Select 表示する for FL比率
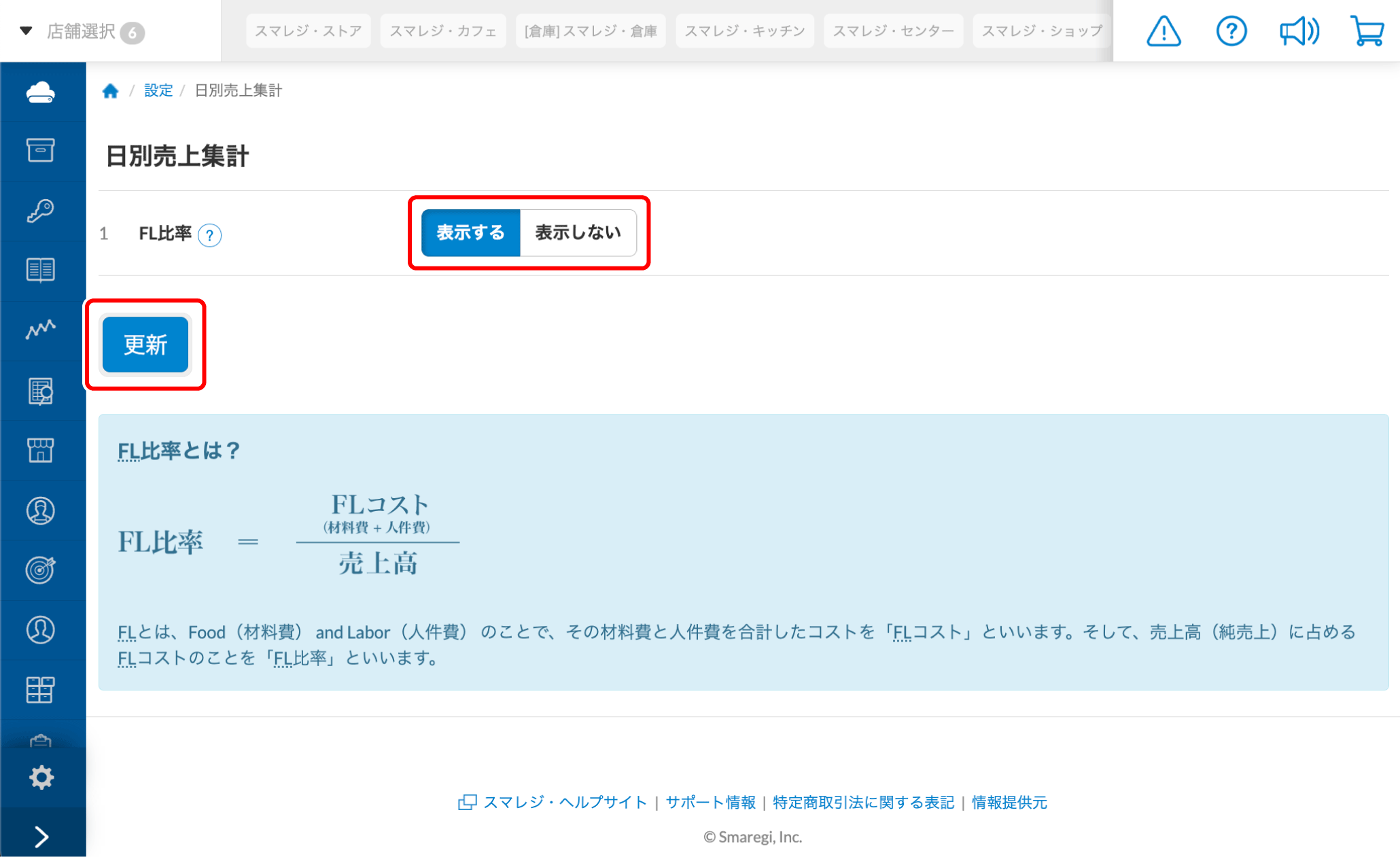 click(x=470, y=232)
